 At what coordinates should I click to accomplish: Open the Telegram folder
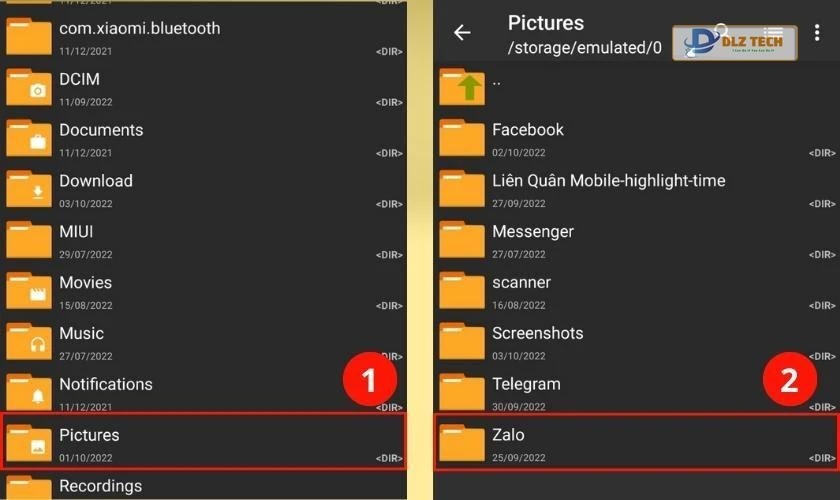526,385
